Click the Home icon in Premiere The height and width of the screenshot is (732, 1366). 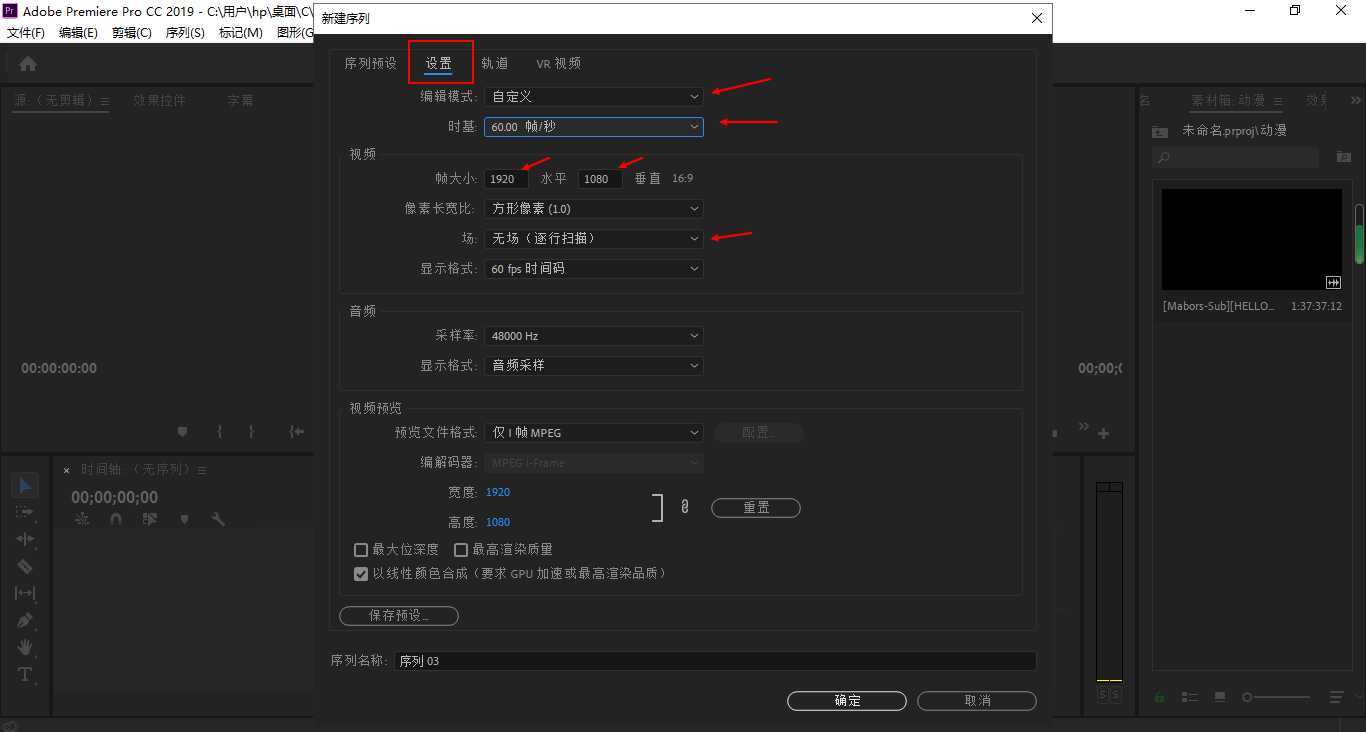(x=28, y=64)
